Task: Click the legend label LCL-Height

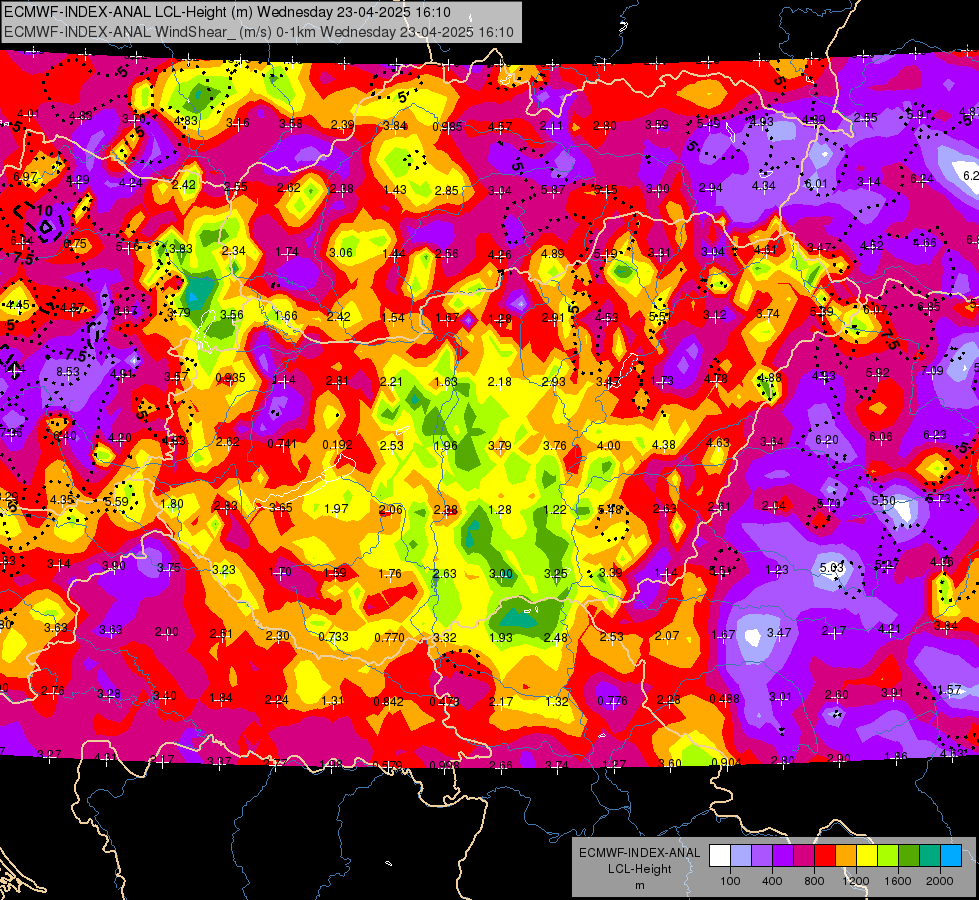Action: [x=639, y=869]
